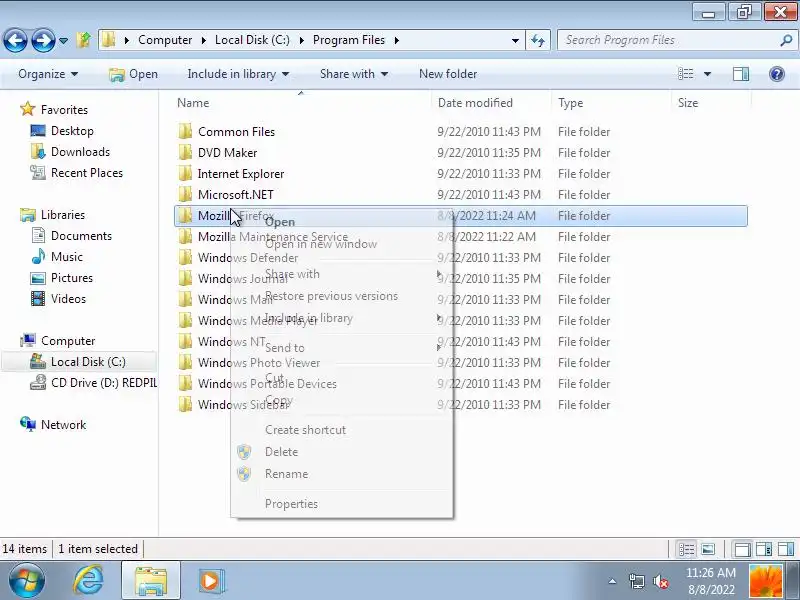
Task: Click Local Disk (C:) in address breadcrumb
Action: (x=252, y=40)
